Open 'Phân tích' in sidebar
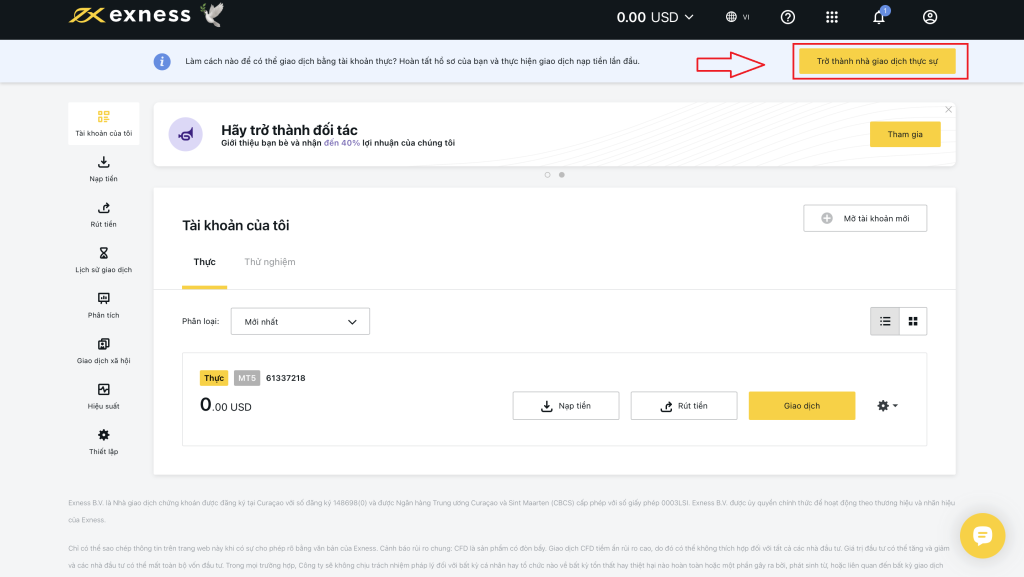 click(104, 305)
